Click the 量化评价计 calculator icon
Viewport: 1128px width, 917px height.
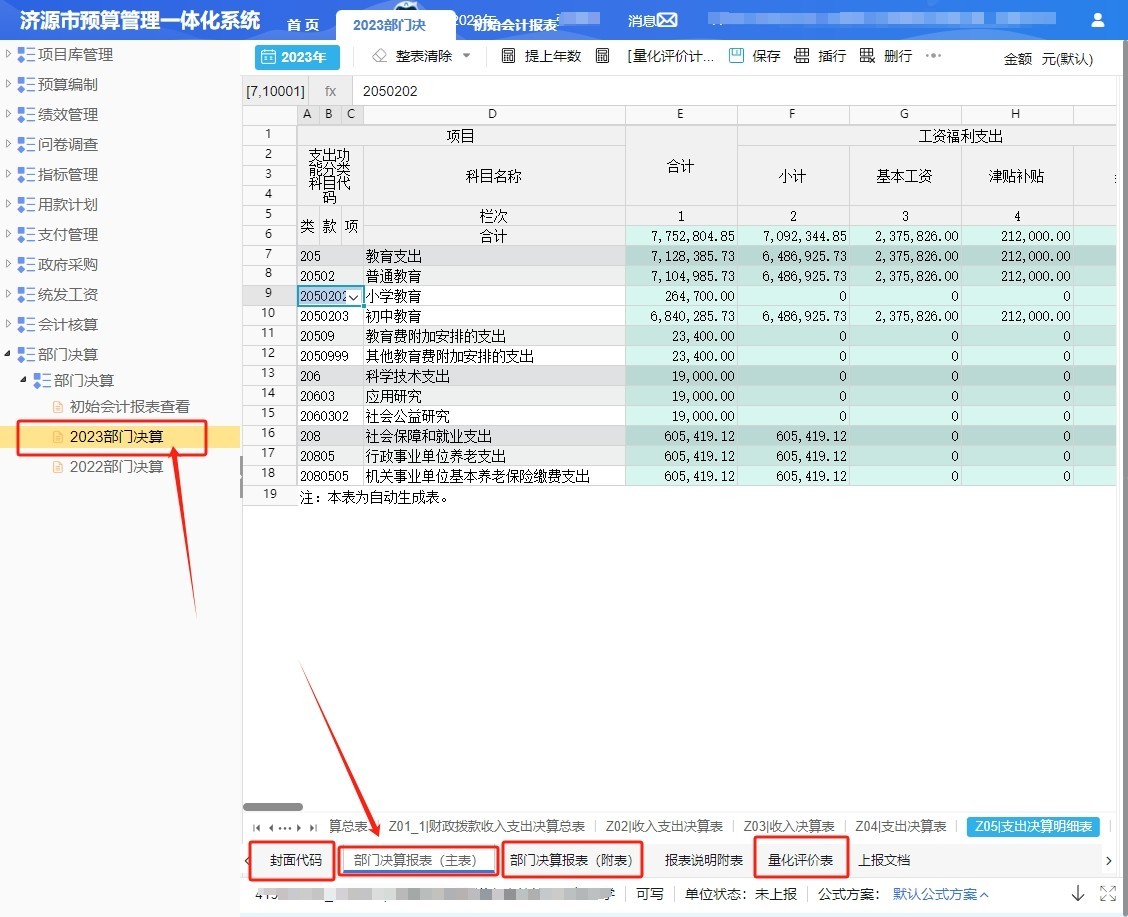tap(602, 56)
